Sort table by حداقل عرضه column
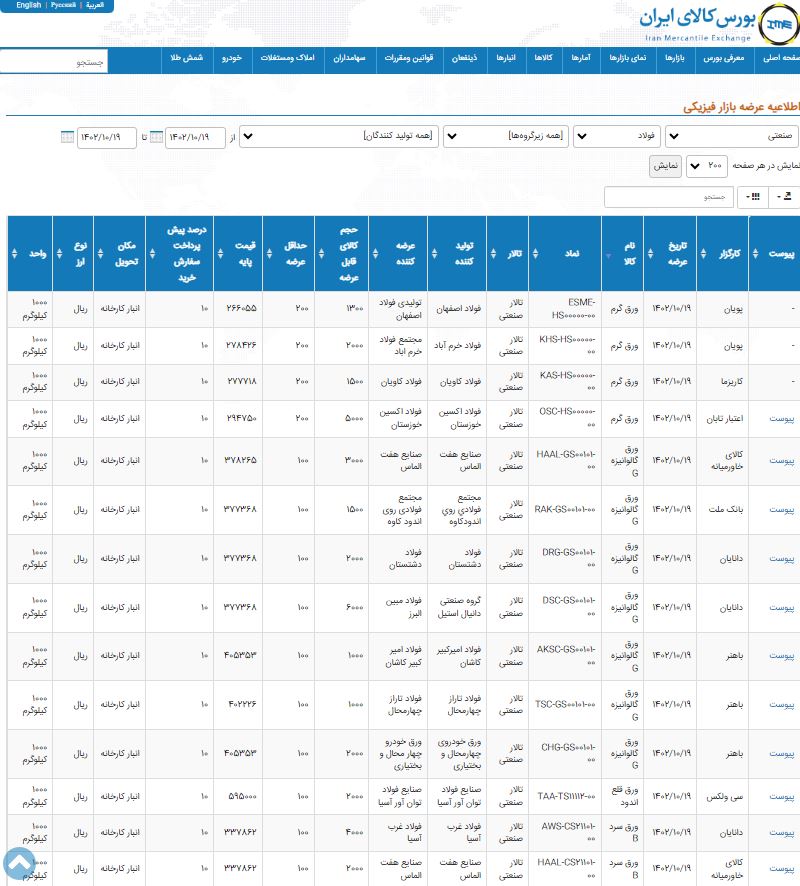Screen dimensions: 800x886 pos(269,254)
